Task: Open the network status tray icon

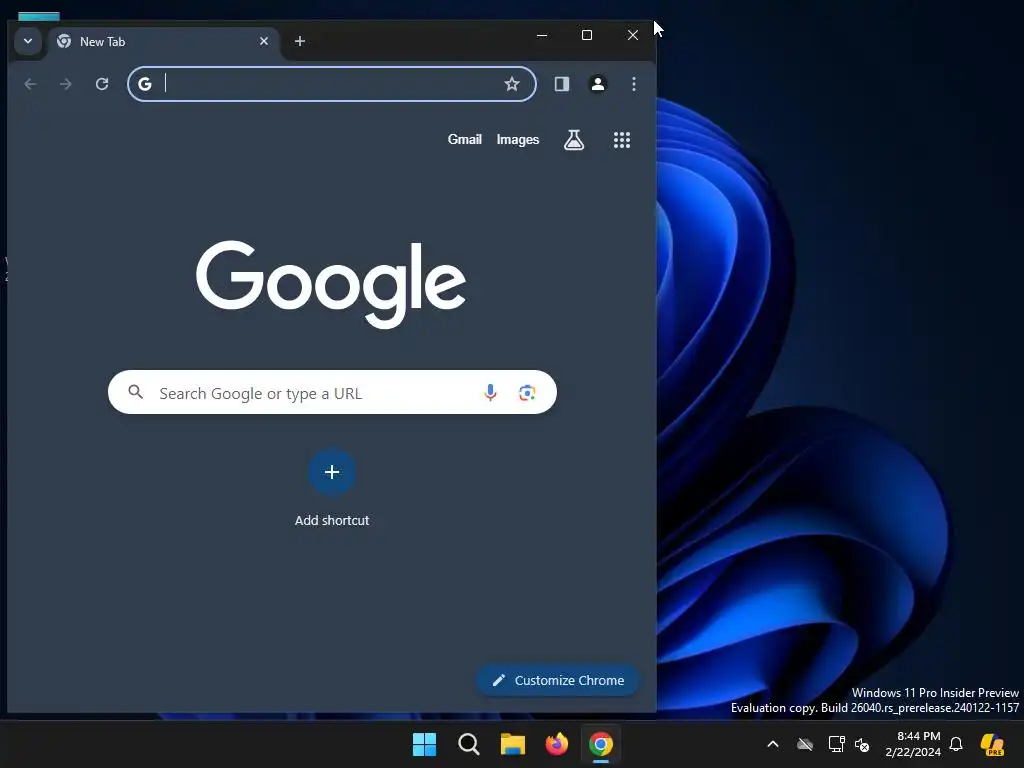Action: point(837,744)
